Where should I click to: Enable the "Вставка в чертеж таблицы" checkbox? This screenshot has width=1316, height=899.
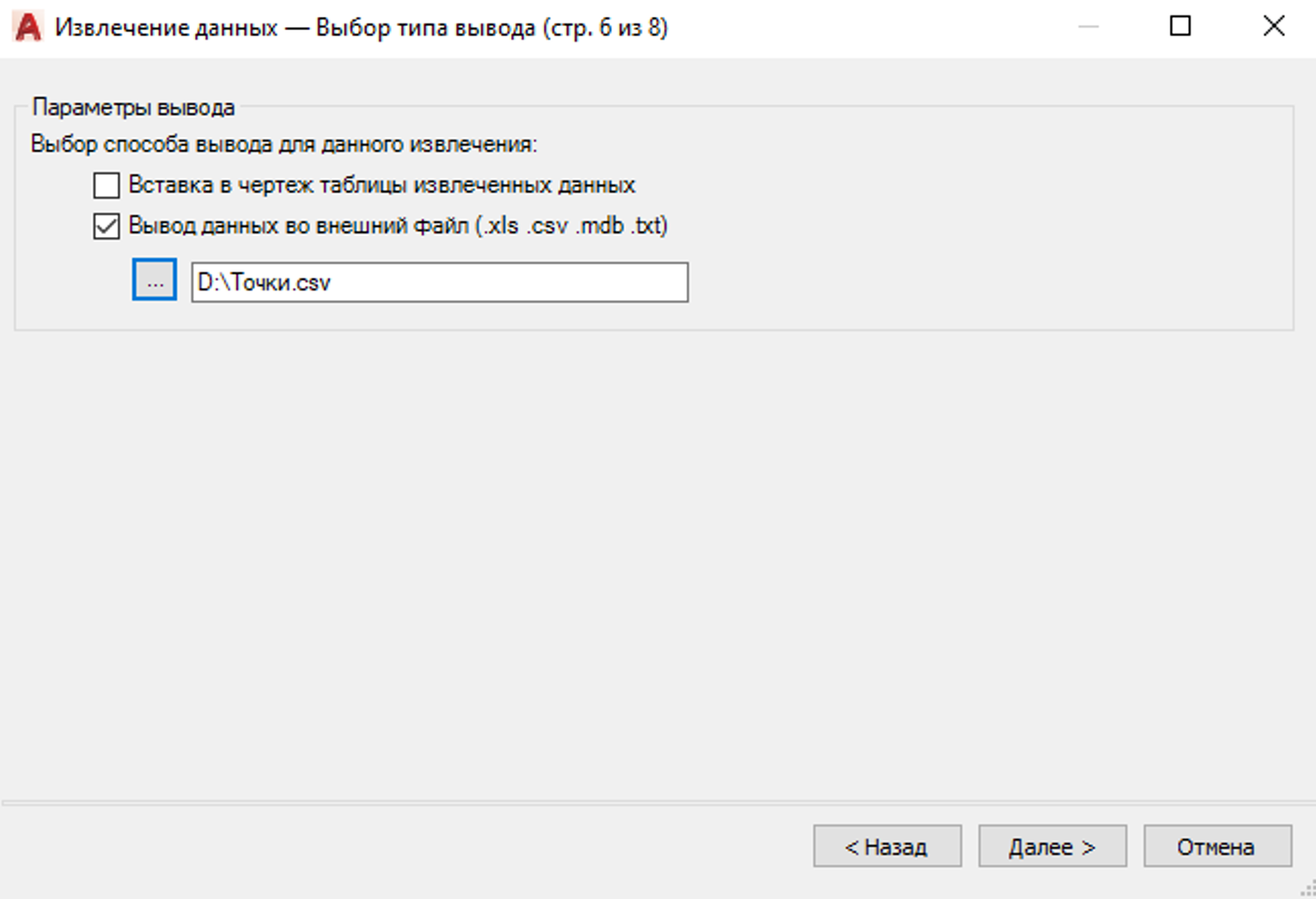point(107,185)
